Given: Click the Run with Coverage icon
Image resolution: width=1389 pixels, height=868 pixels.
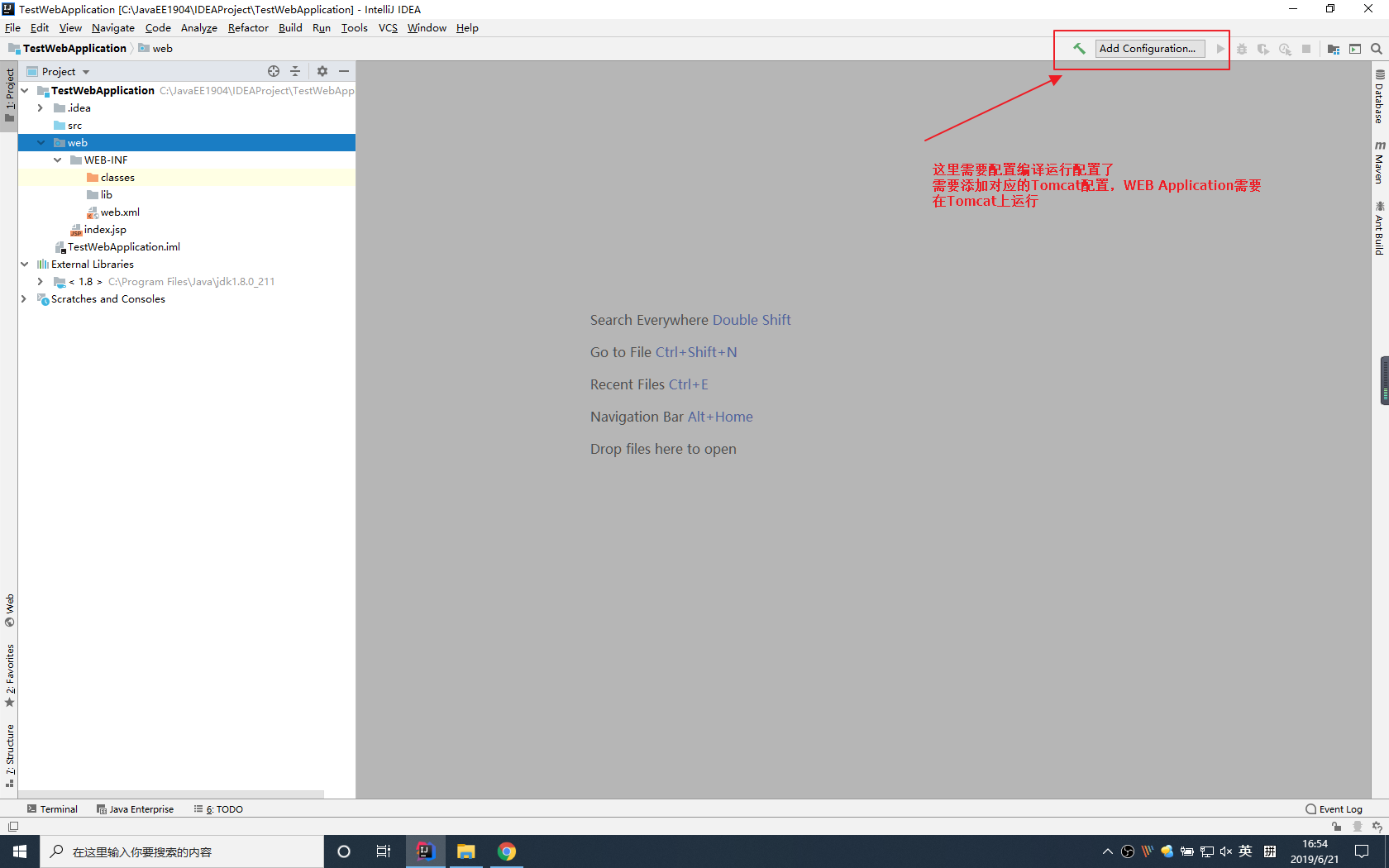Looking at the screenshot, I should click(1263, 49).
